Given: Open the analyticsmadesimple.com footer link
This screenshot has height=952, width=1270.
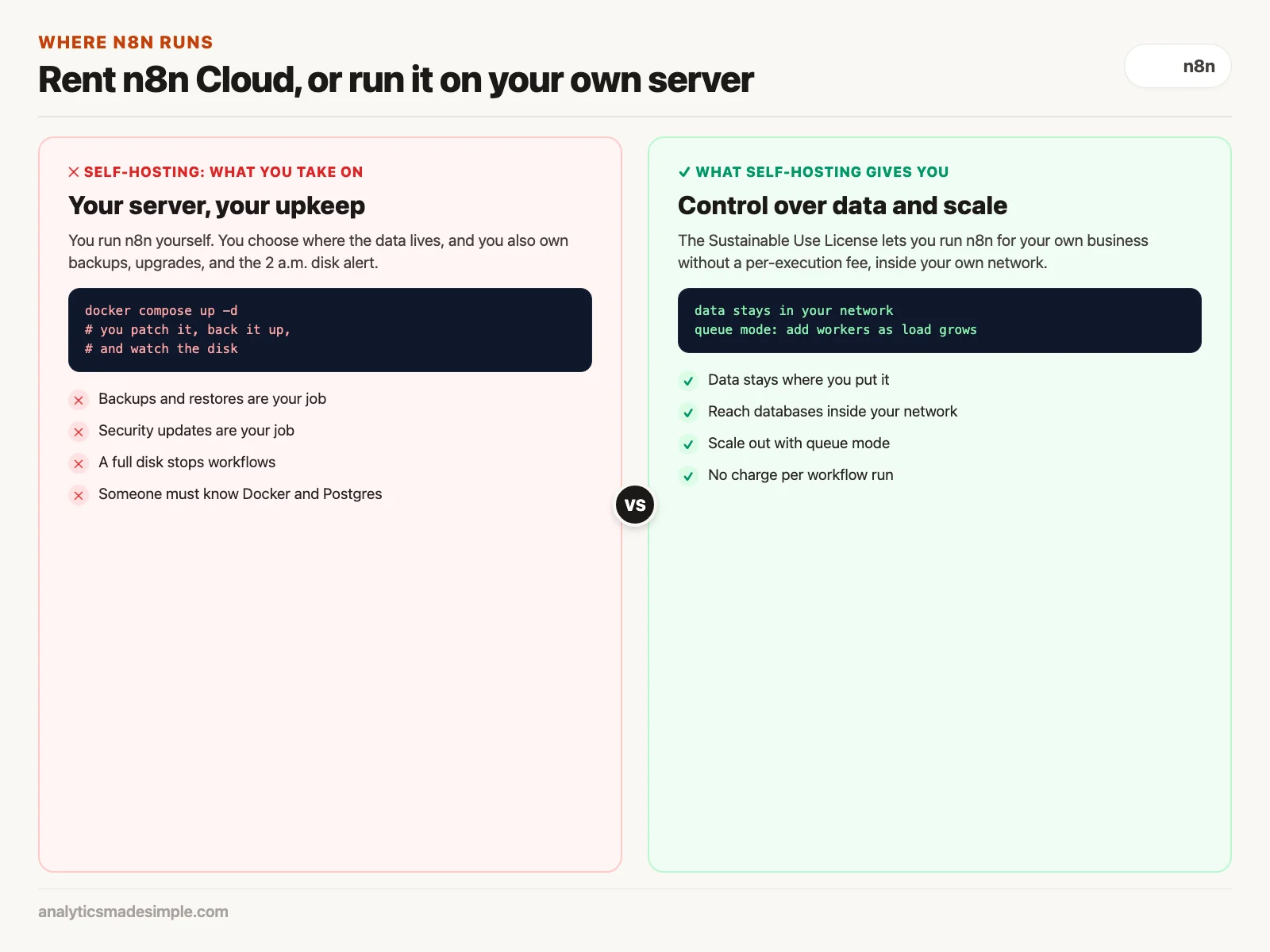Looking at the screenshot, I should point(133,912).
